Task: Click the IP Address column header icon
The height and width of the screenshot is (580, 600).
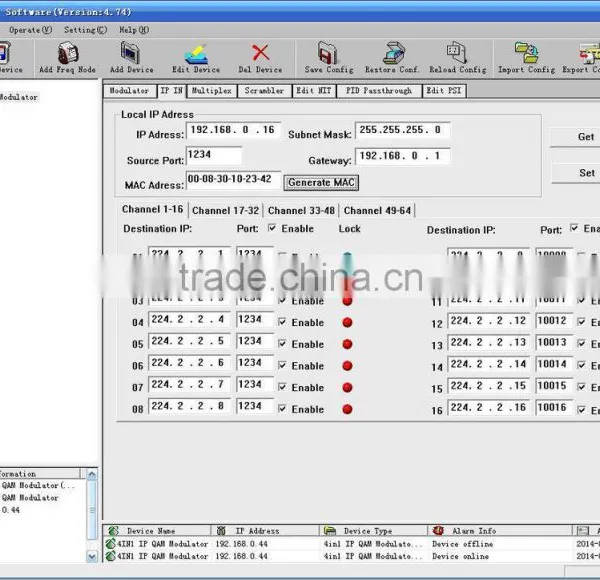Action: [221, 531]
